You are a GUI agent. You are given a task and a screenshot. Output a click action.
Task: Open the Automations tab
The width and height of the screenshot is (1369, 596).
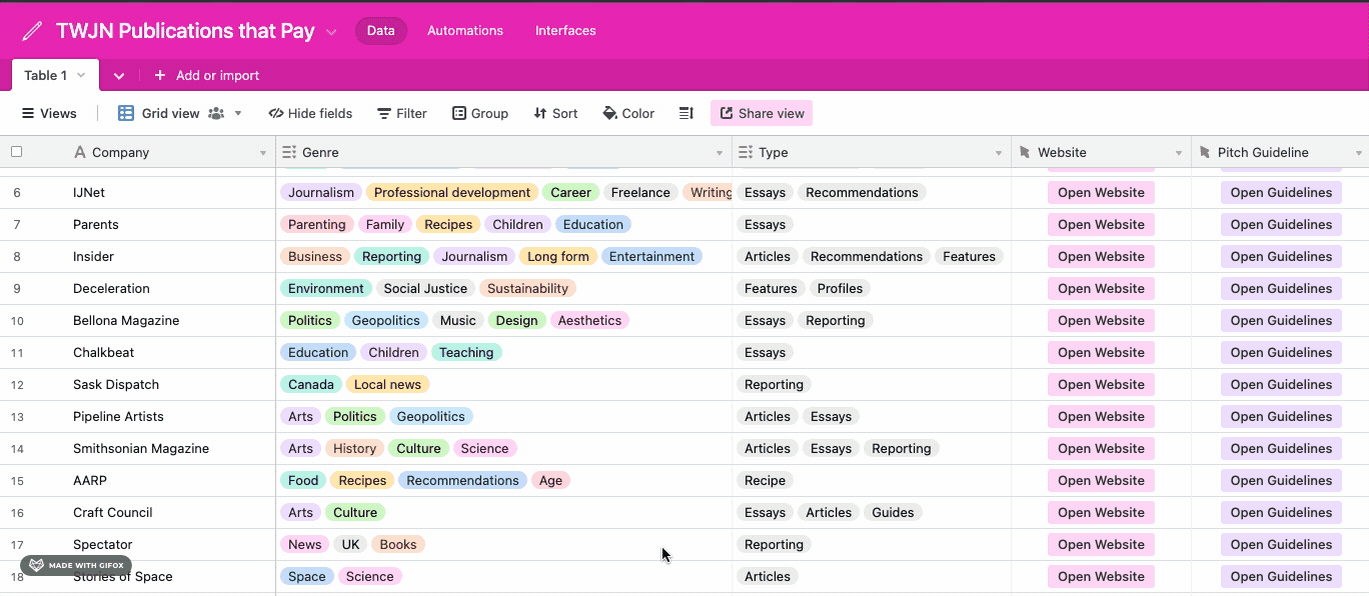(x=465, y=31)
